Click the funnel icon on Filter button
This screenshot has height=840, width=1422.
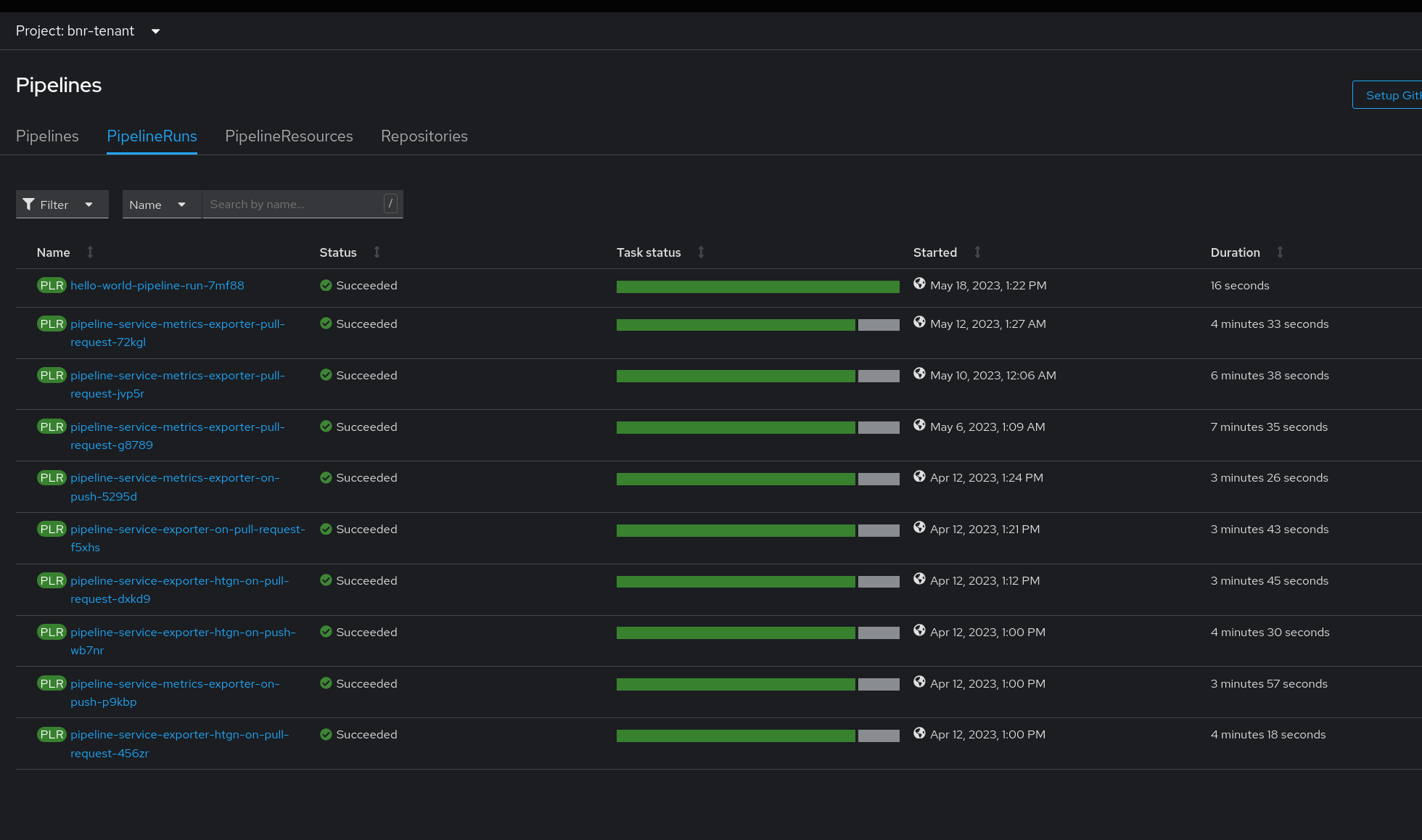tap(29, 205)
